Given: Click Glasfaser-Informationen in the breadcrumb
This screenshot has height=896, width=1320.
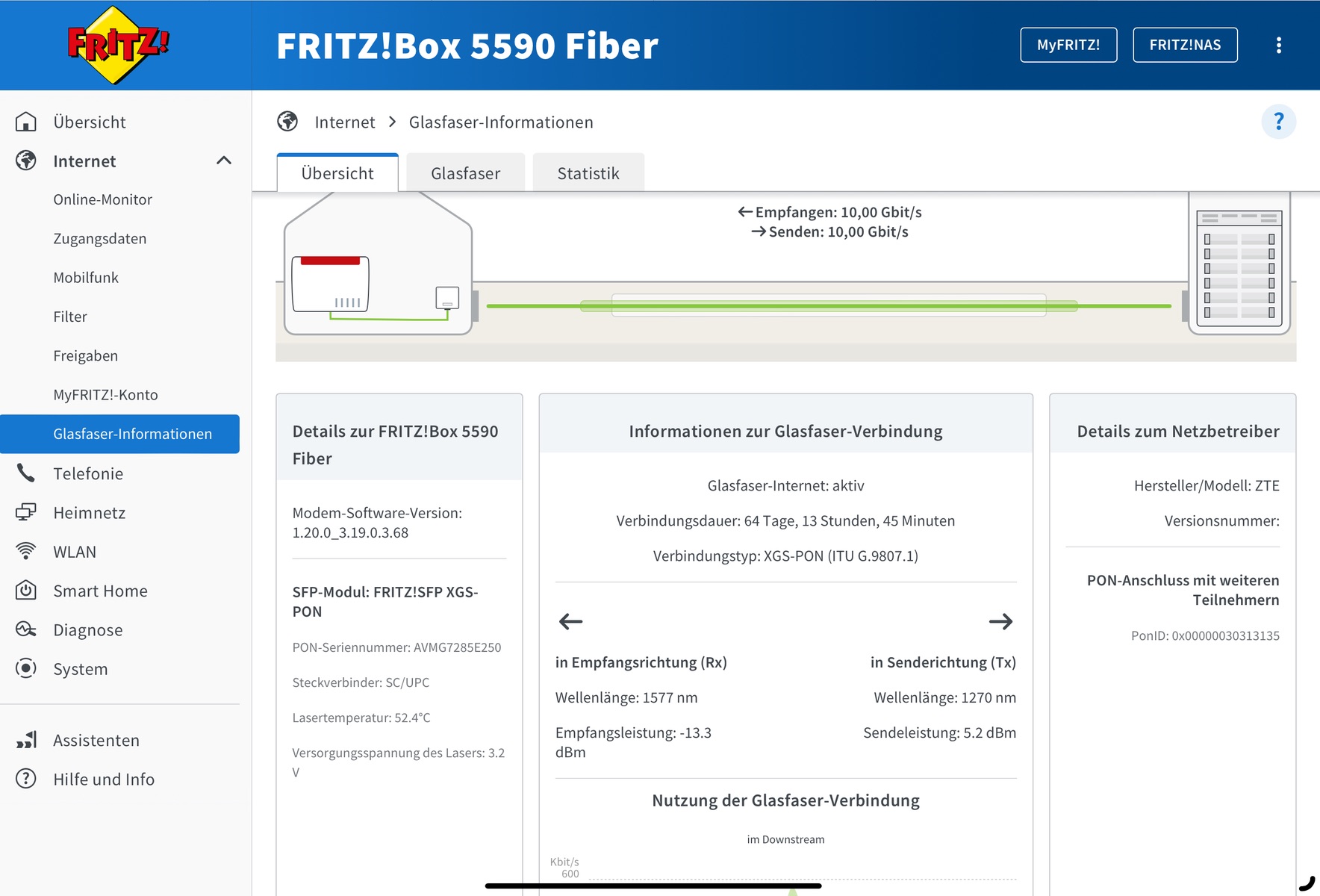Looking at the screenshot, I should tap(501, 122).
